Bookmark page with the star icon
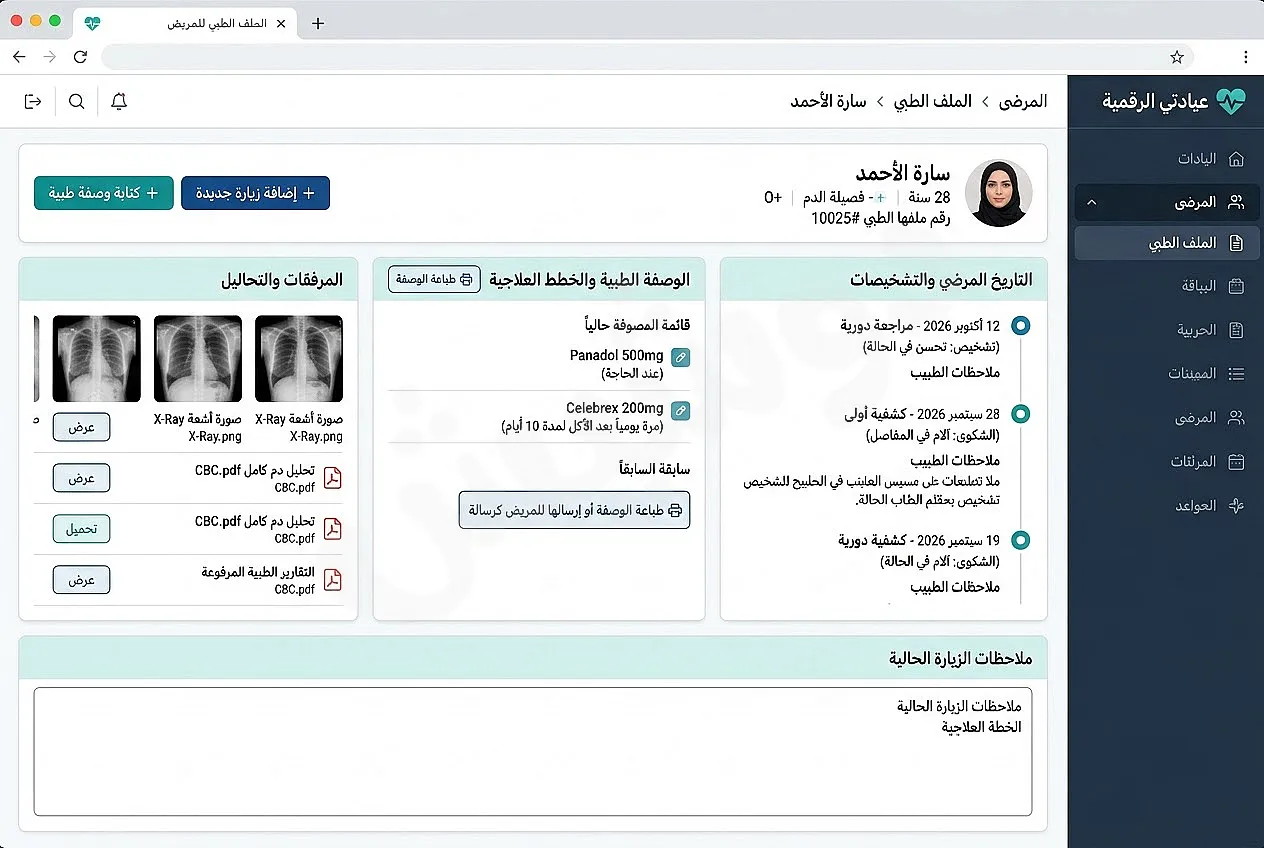Screen dimensions: 1264x848 pos(1177,57)
